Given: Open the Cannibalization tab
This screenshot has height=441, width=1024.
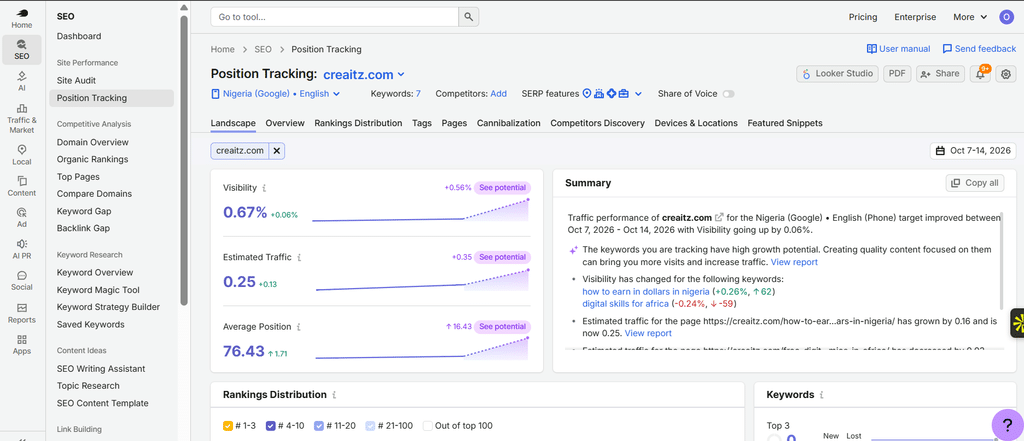Looking at the screenshot, I should [509, 123].
